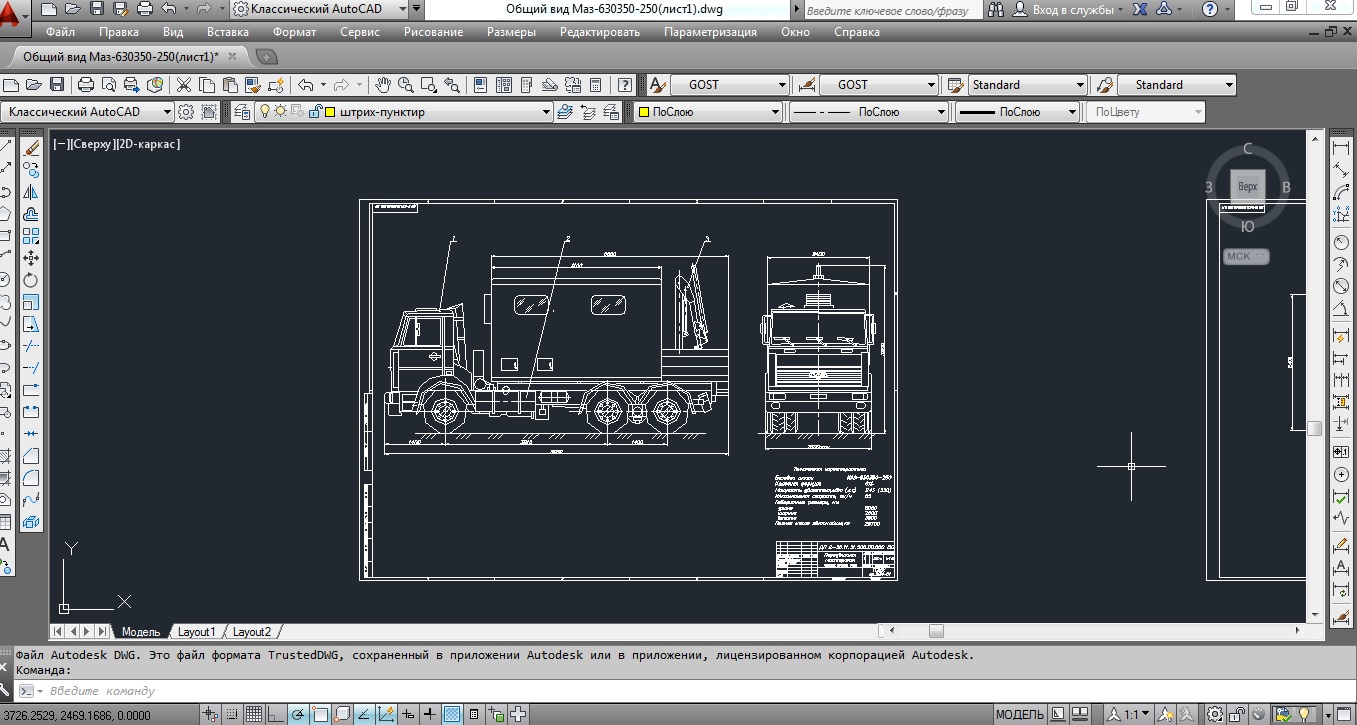Open the Standard multileader style dropdown
1357x725 pixels.
(x=1228, y=85)
